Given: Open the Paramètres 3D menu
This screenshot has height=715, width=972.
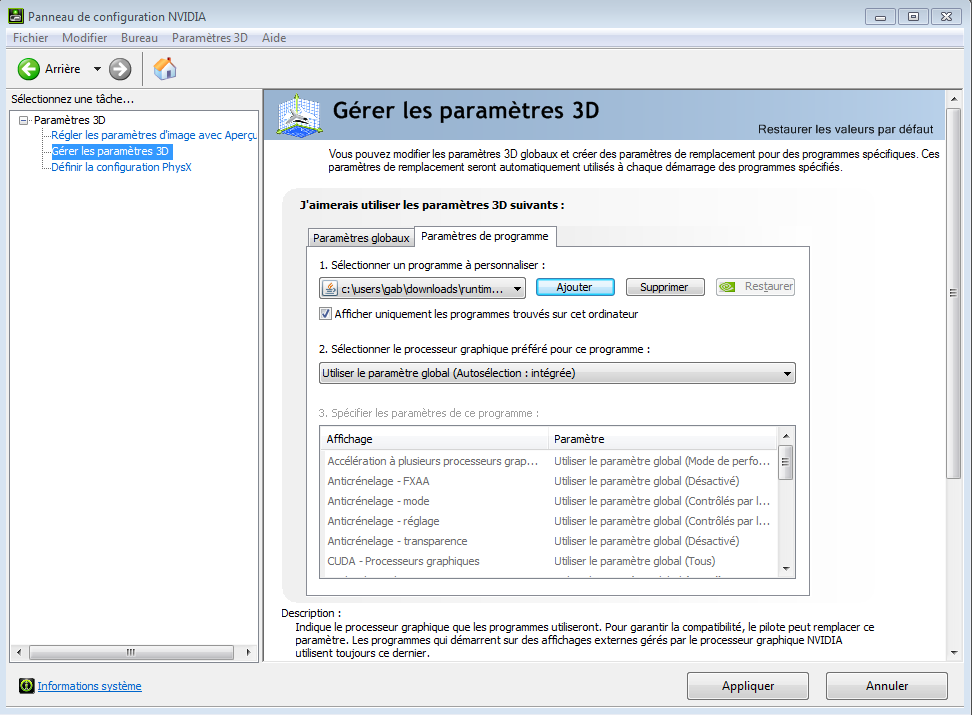Looking at the screenshot, I should [x=210, y=38].
